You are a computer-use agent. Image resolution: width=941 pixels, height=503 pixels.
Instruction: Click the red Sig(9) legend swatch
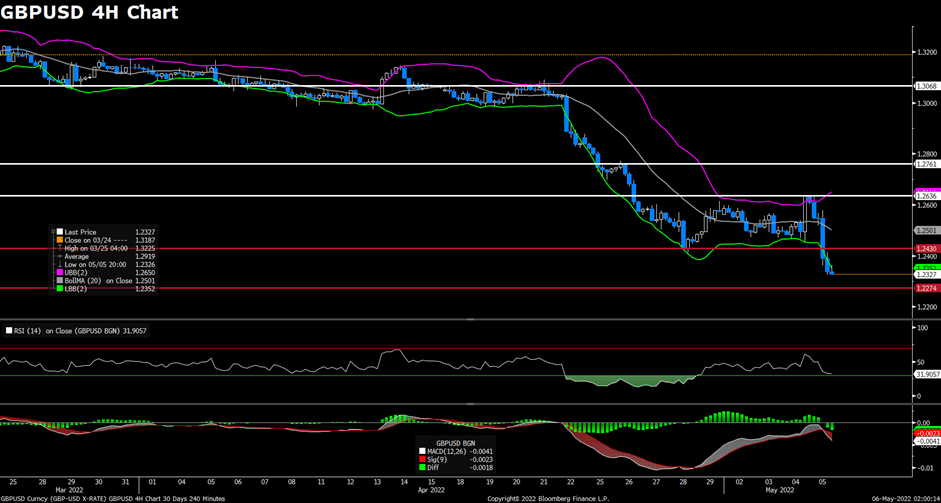(421, 459)
